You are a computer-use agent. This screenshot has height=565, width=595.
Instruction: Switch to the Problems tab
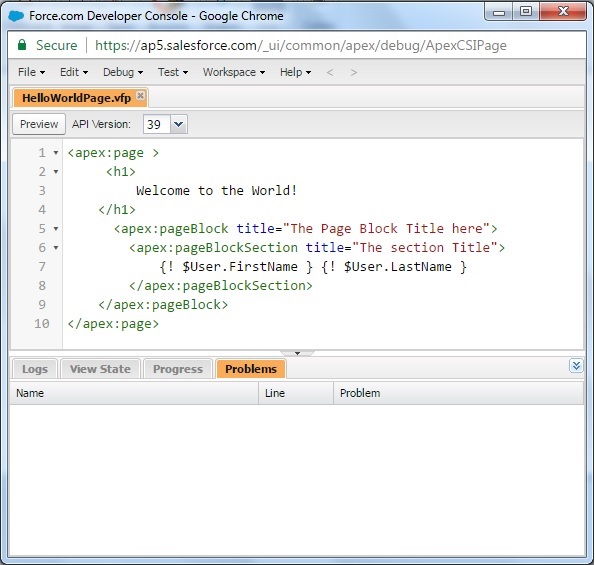(251, 369)
